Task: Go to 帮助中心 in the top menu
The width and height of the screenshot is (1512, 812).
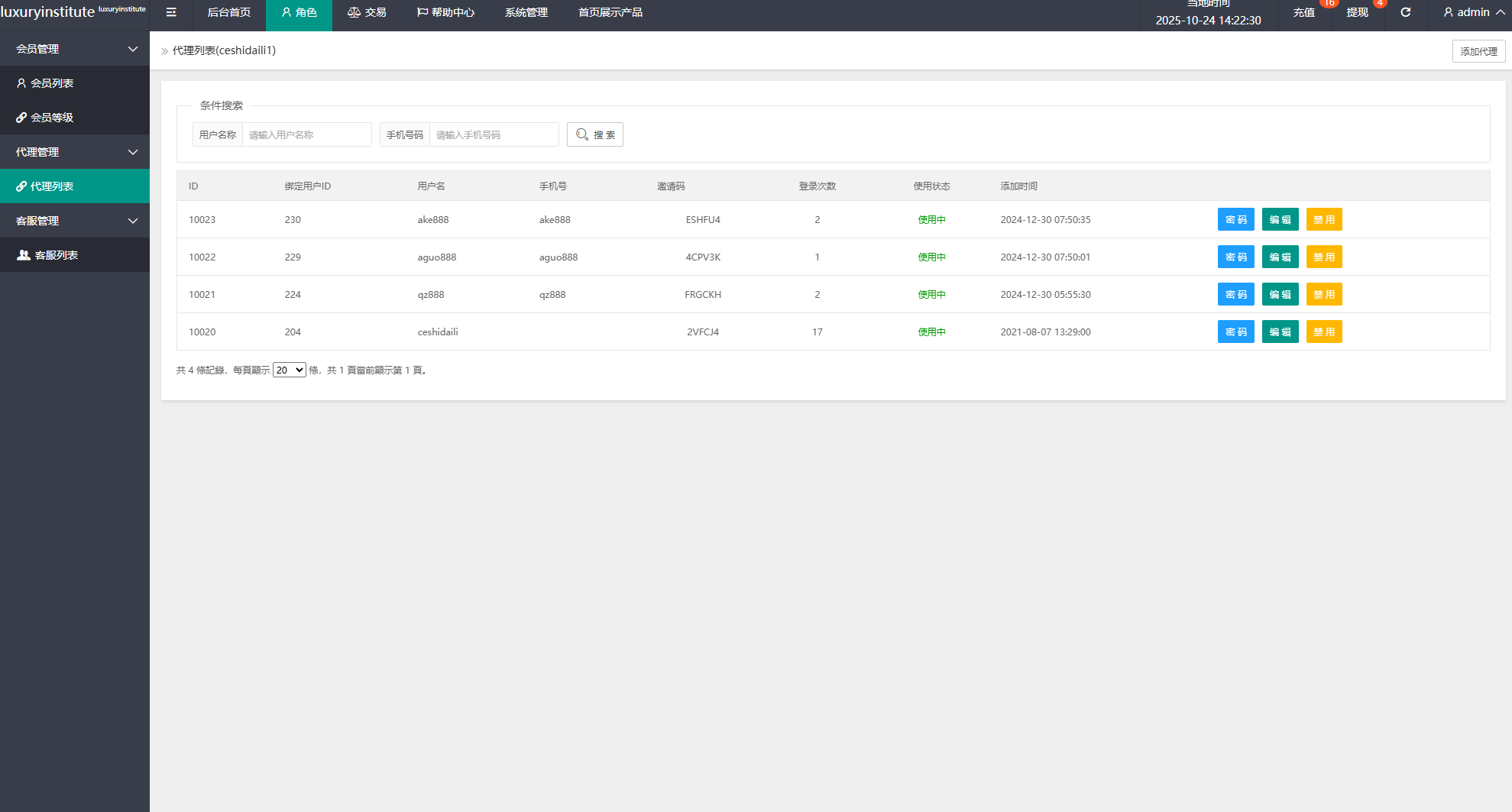Action: coord(445,12)
